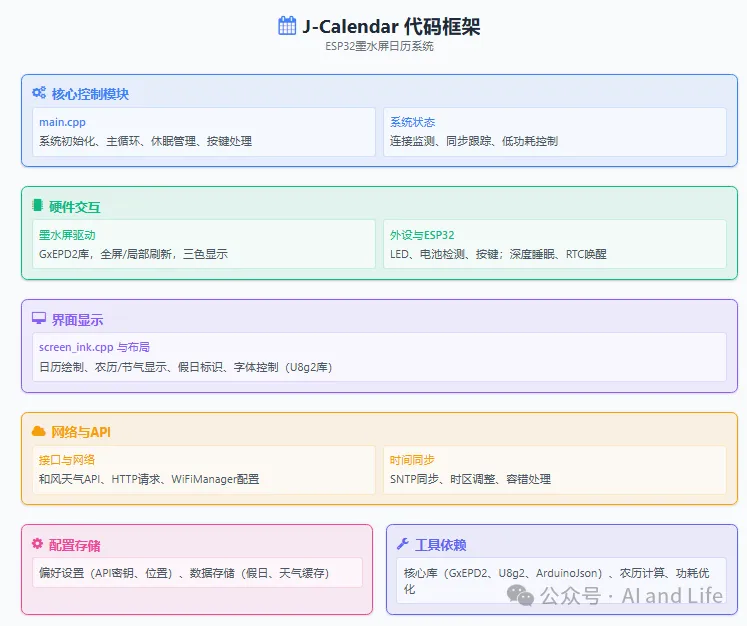Click text LED、电池检测、按键；深度睡眠、RTC唤醒
The width and height of the screenshot is (747, 626).
(x=498, y=254)
